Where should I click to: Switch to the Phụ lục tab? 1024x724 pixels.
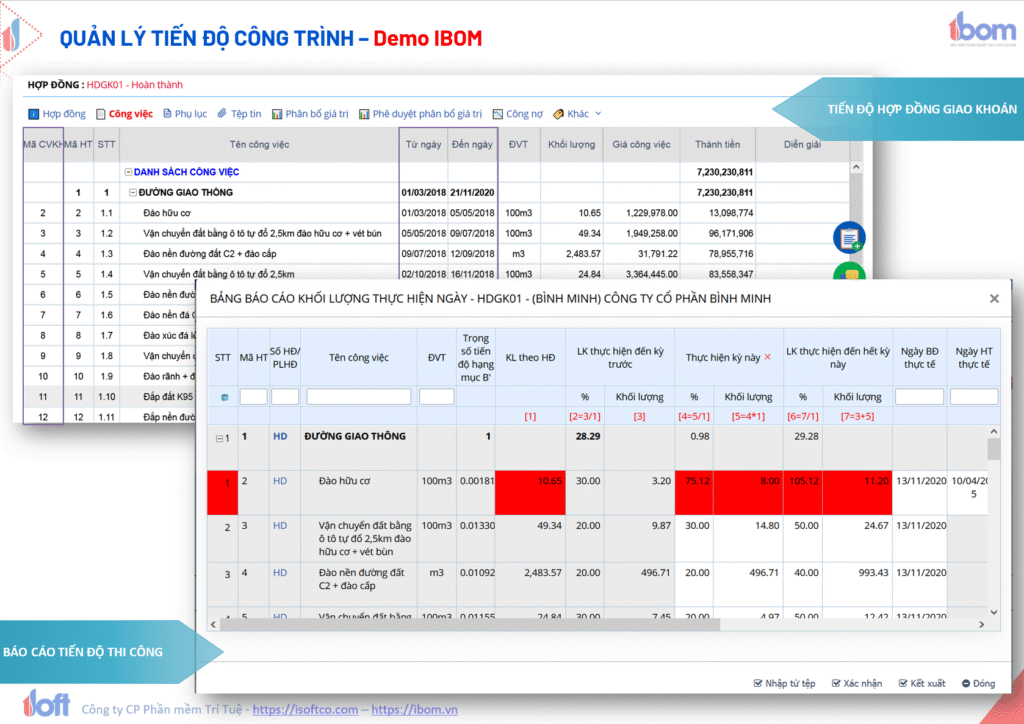184,114
